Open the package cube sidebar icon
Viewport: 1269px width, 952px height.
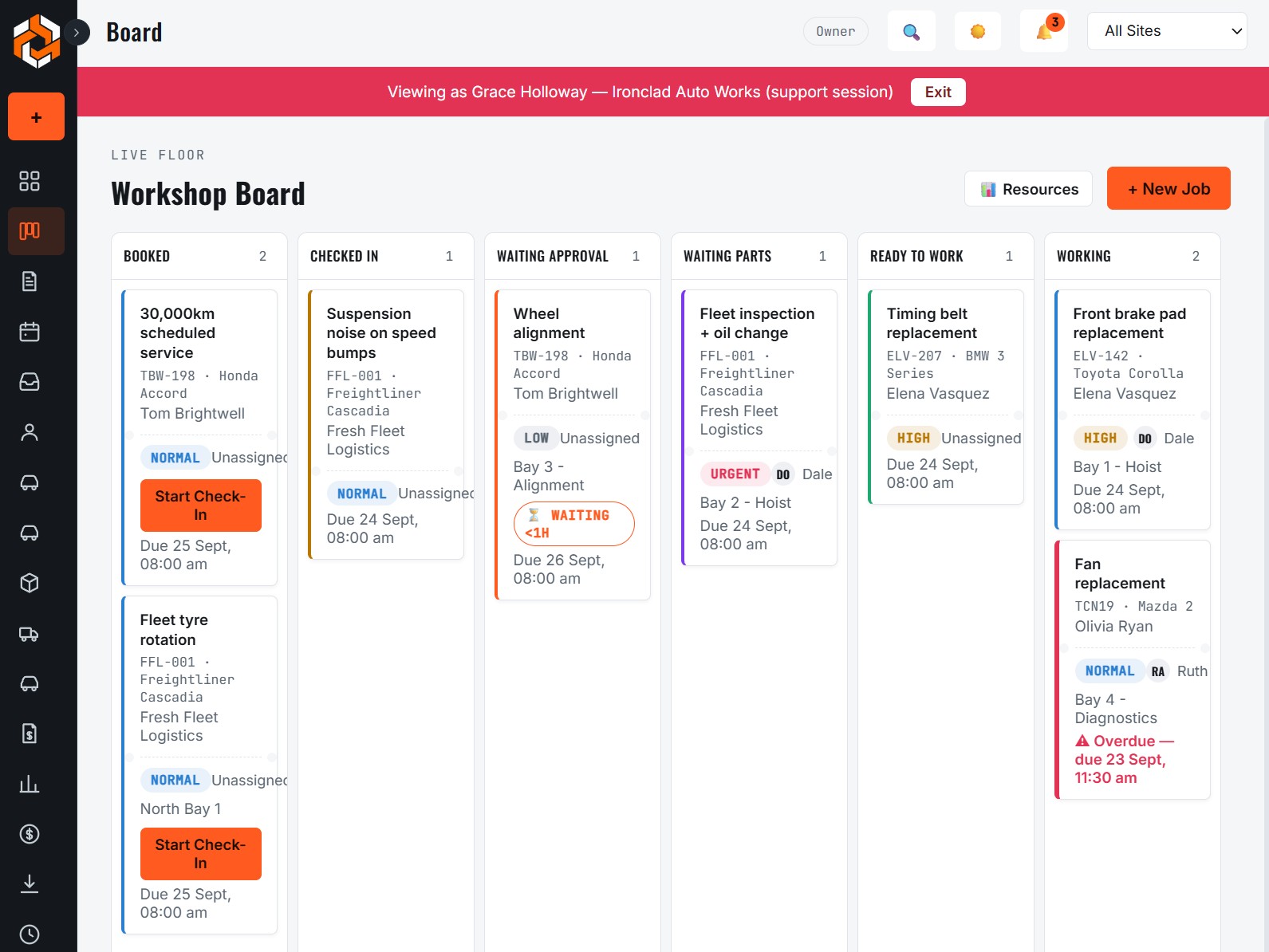coord(30,583)
